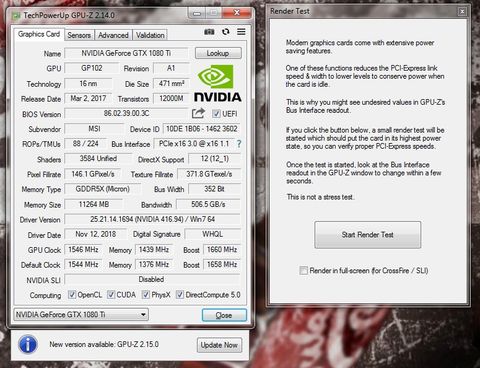480x368 pixels.
Task: Click the DirectX Support value 12 (12_1)
Action: (x=215, y=159)
